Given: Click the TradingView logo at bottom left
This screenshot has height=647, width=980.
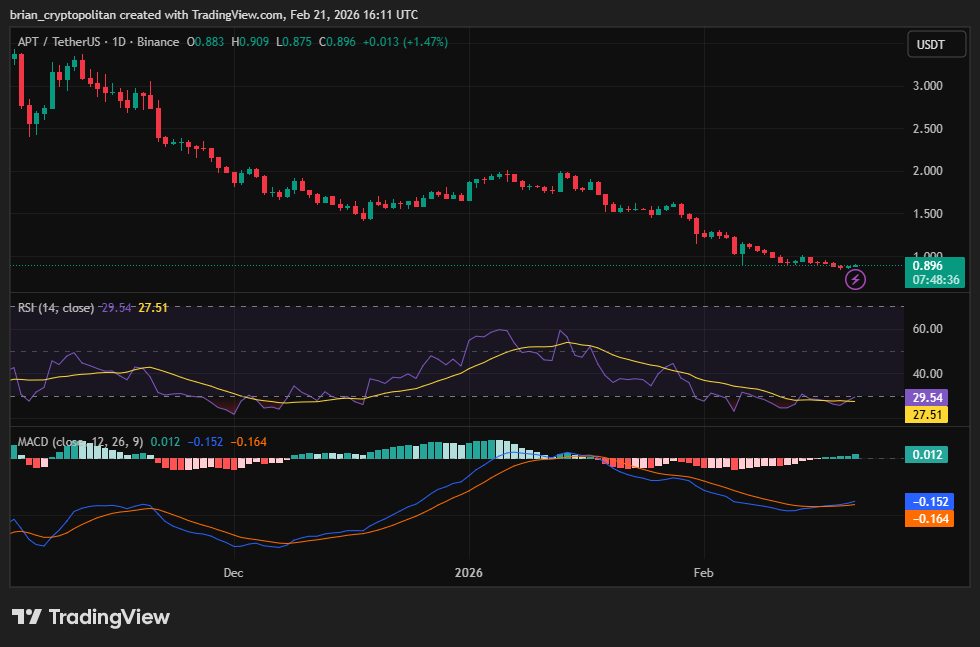Looking at the screenshot, I should tap(90, 617).
